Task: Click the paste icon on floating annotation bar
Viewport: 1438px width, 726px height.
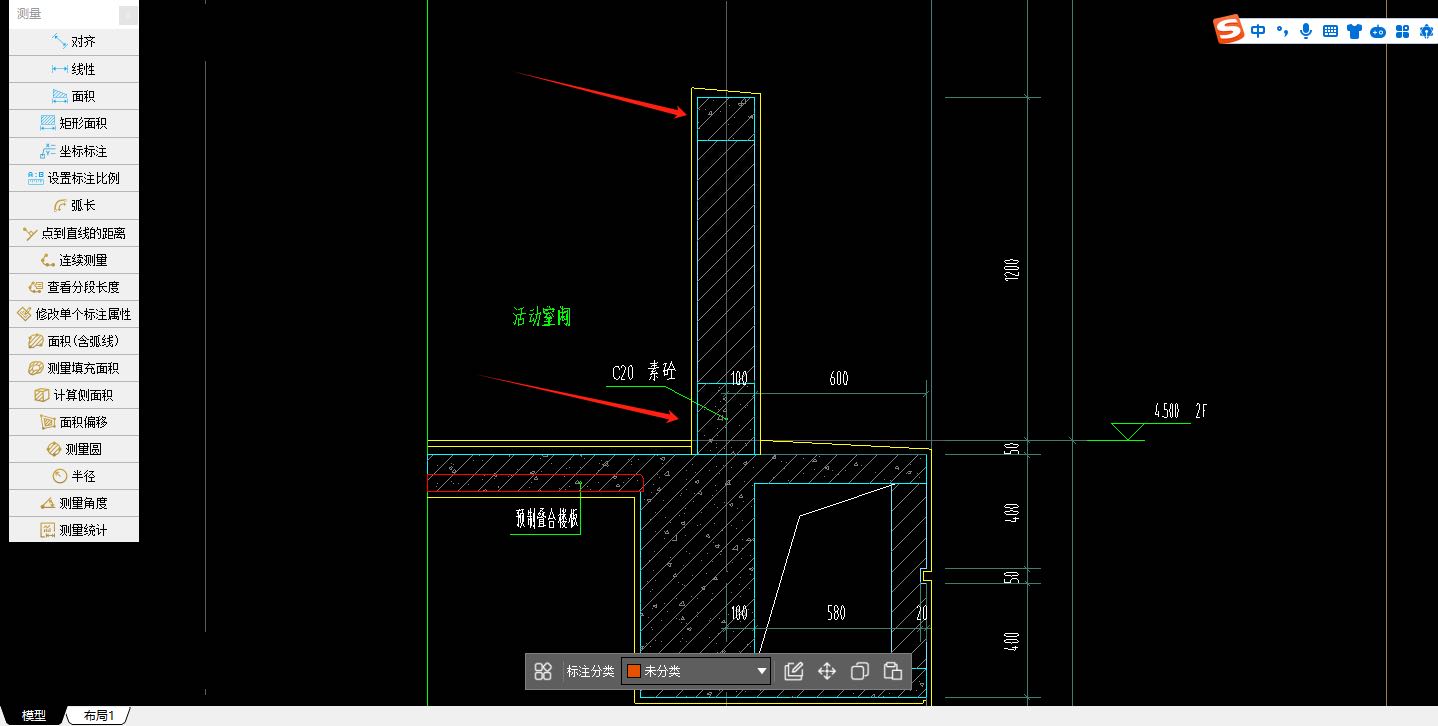Action: pos(893,671)
